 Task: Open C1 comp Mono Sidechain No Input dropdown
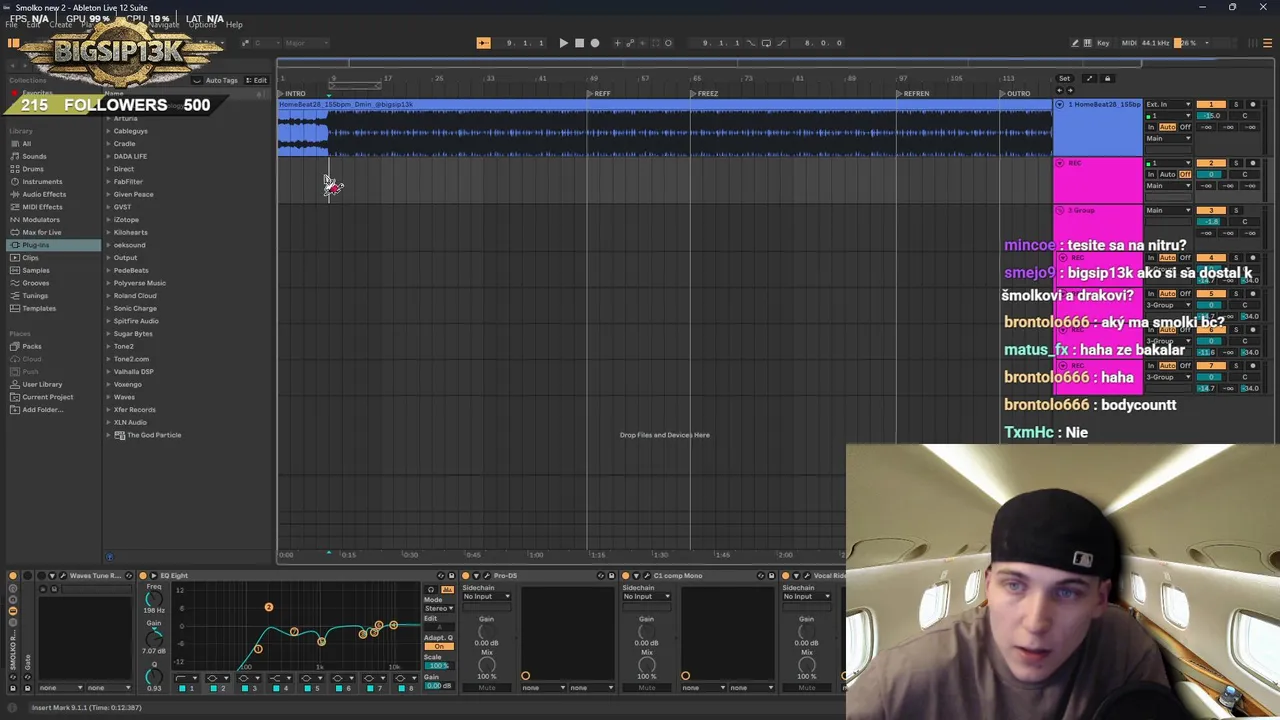click(x=646, y=597)
